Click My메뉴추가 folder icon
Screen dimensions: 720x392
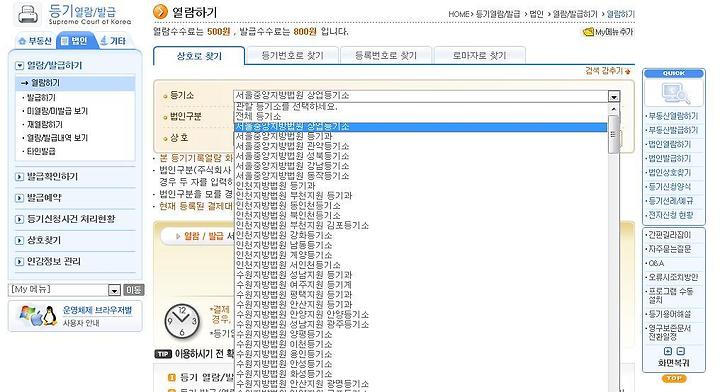tap(588, 32)
